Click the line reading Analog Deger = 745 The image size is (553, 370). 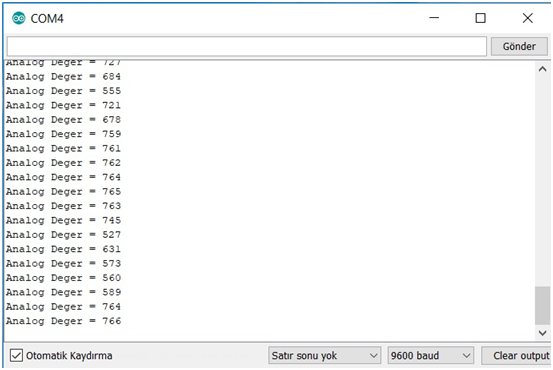[63, 220]
